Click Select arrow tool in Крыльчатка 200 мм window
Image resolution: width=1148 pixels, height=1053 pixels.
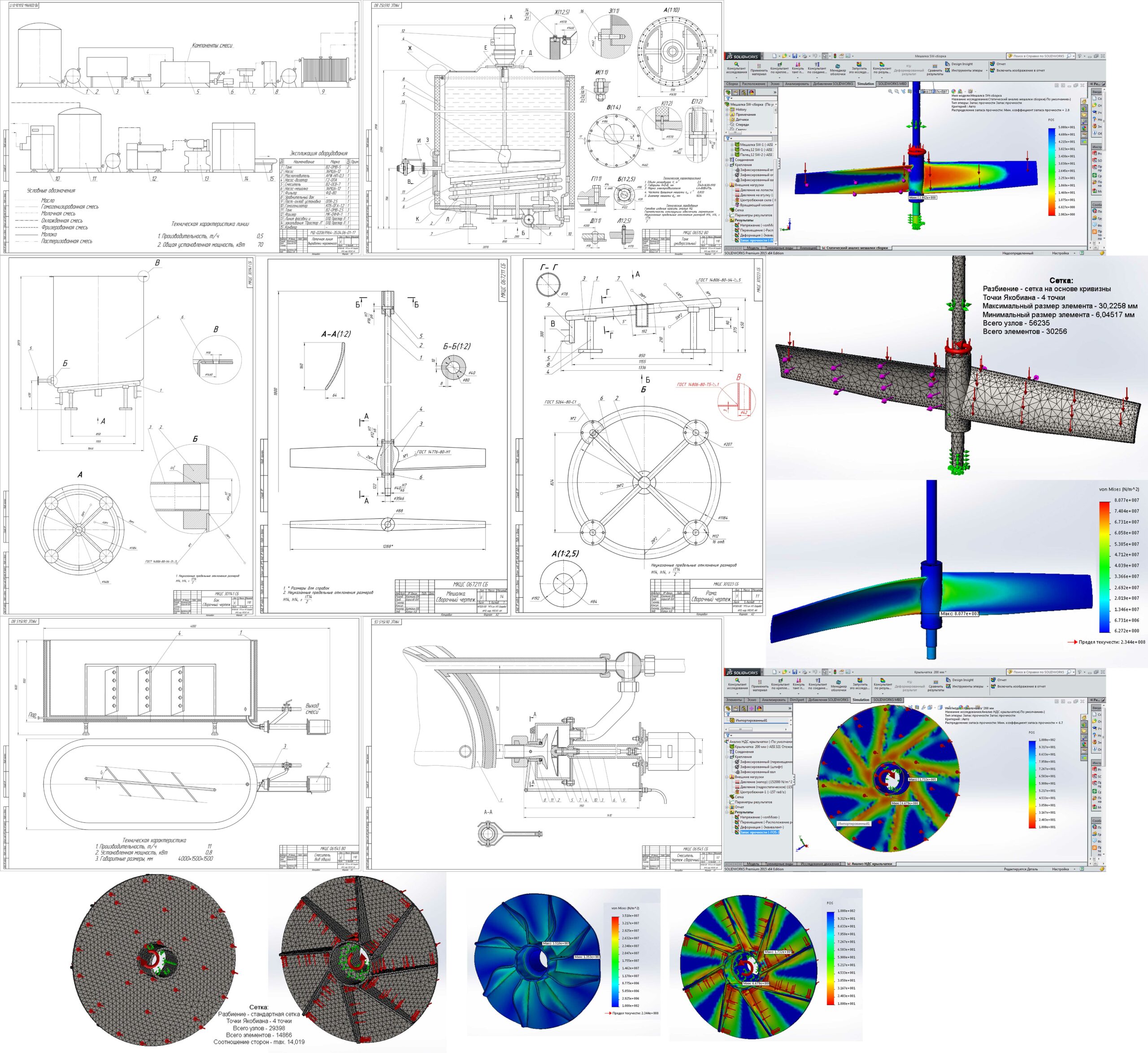[x=825, y=672]
